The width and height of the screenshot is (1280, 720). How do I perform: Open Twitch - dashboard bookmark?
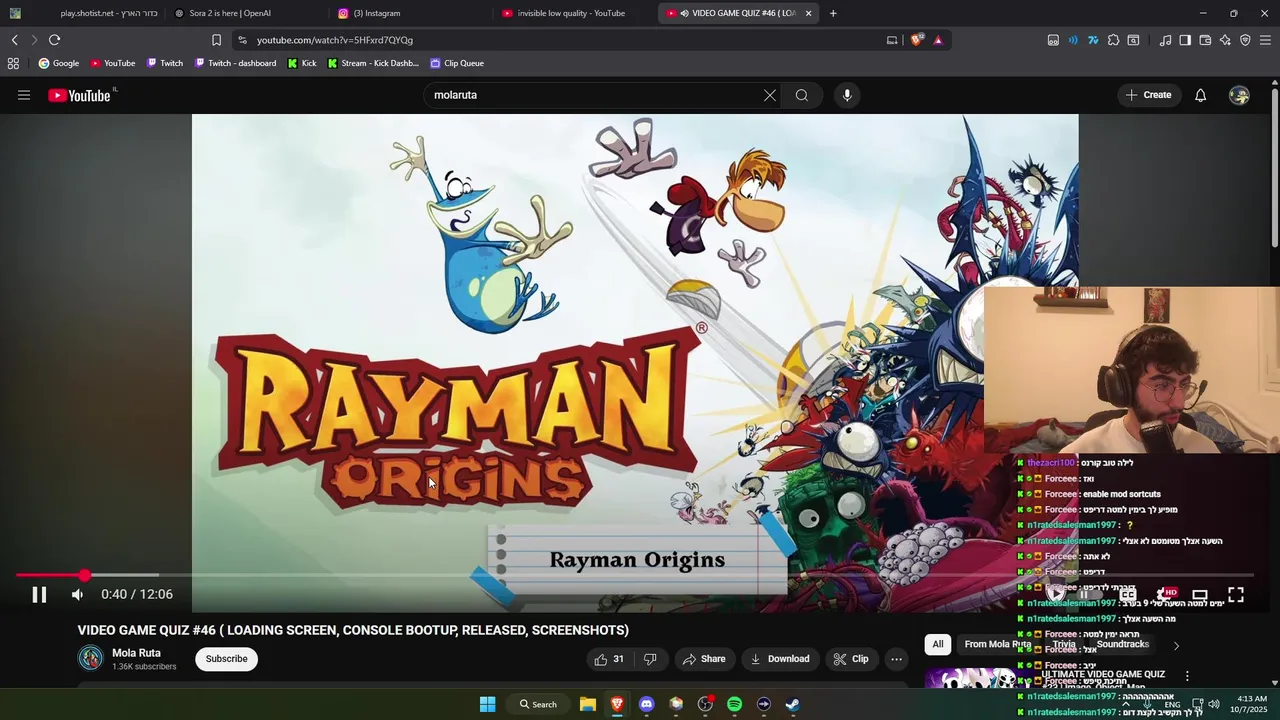235,63
